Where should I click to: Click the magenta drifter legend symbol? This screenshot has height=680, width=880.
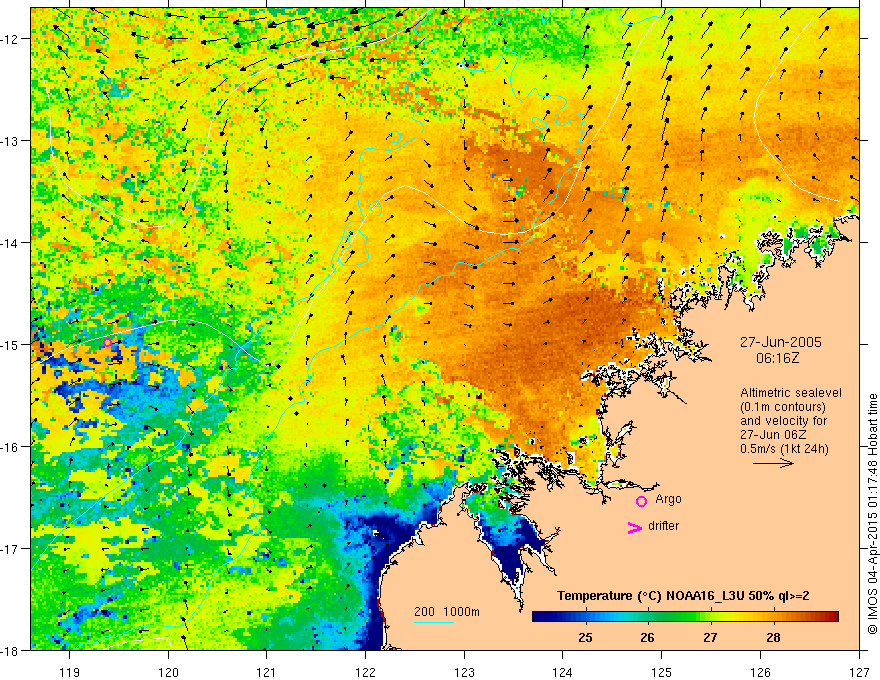click(x=635, y=527)
